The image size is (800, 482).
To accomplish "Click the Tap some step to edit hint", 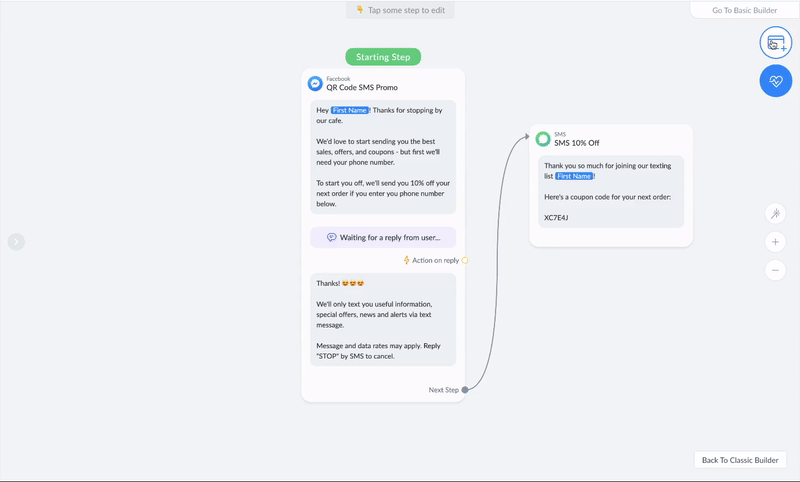I will click(401, 10).
